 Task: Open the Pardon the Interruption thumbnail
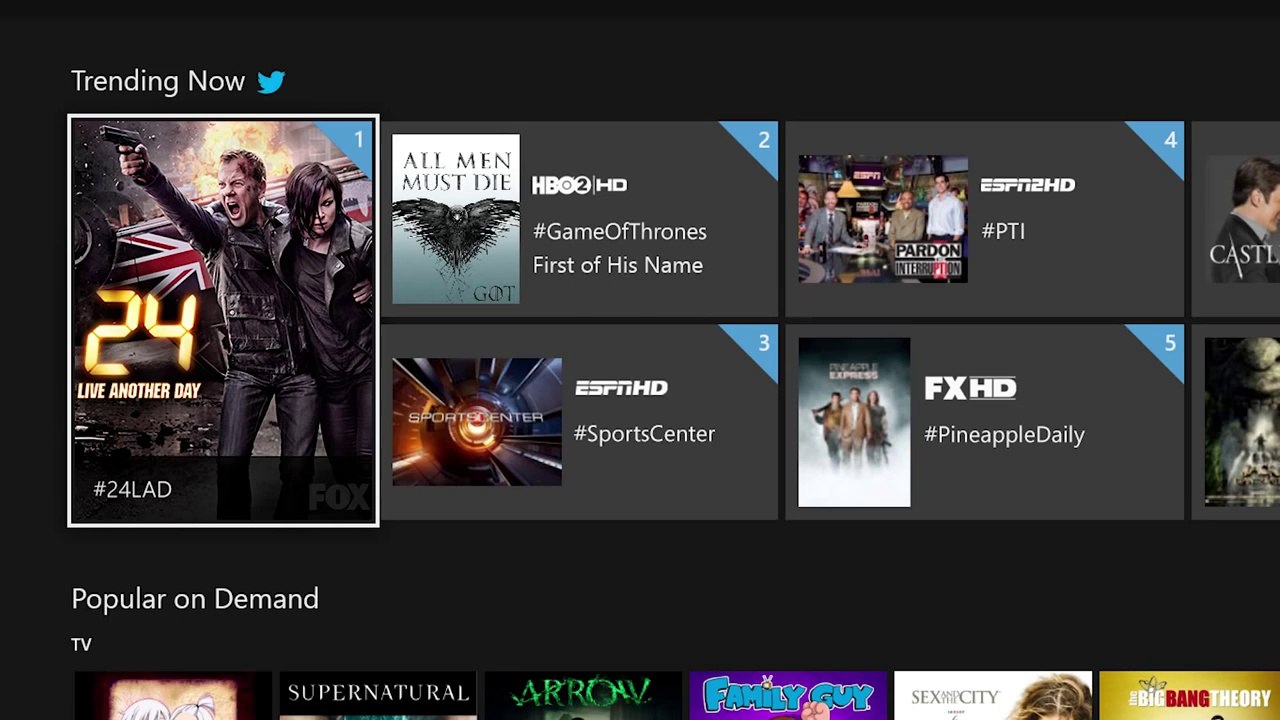pyautogui.click(x=883, y=219)
